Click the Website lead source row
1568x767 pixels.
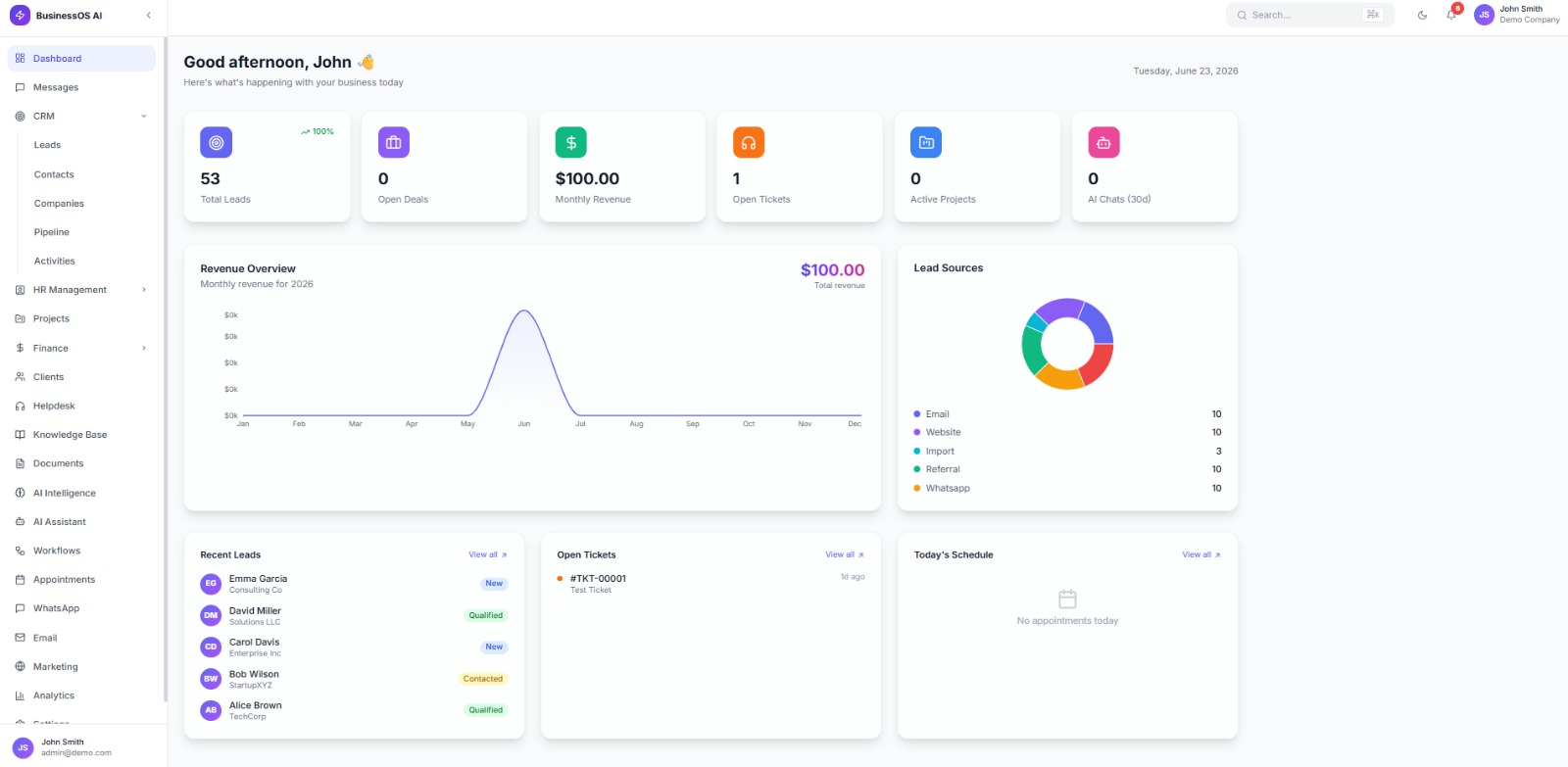(x=1067, y=432)
